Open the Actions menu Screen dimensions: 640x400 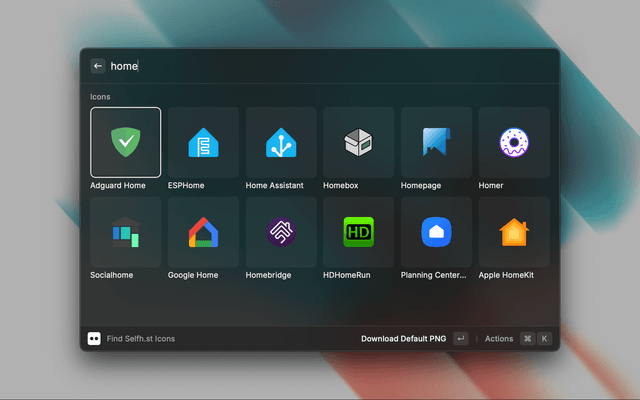499,339
